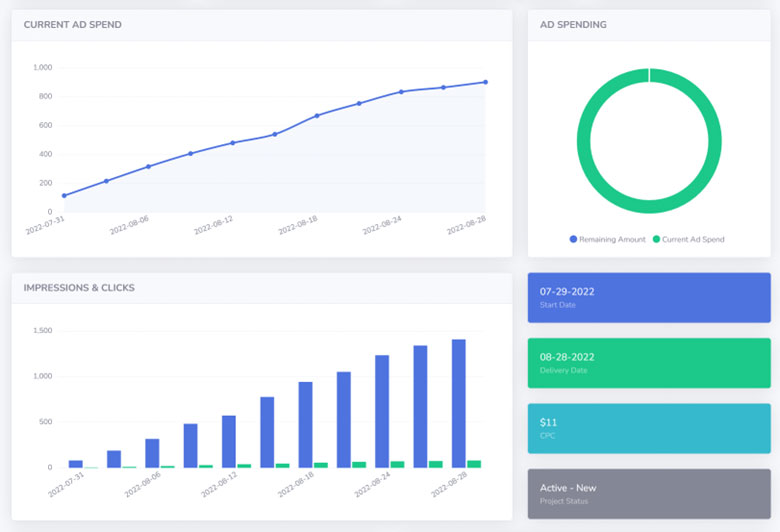Click the blue bar above the 2022-08-12 label
The height and width of the screenshot is (532, 780).
(229, 441)
